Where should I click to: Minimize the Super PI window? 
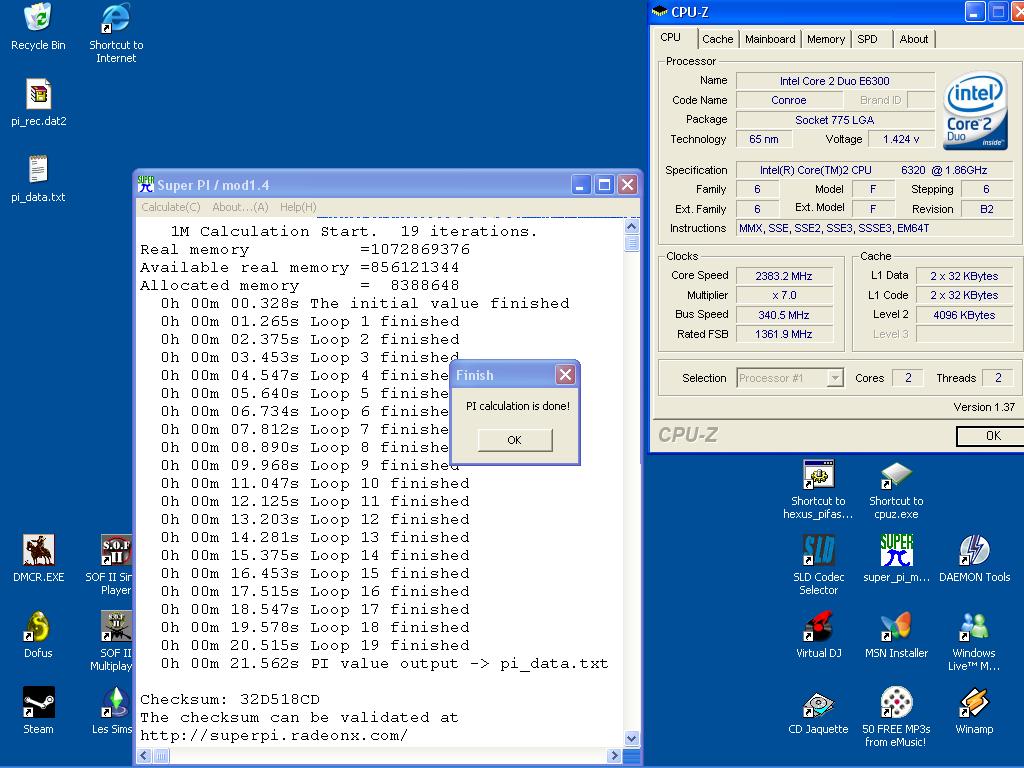coord(581,185)
